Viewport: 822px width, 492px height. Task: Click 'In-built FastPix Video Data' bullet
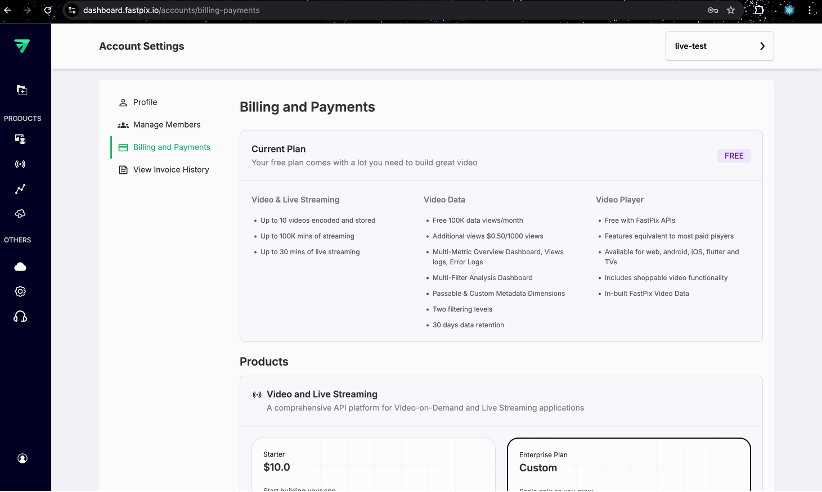click(646, 293)
